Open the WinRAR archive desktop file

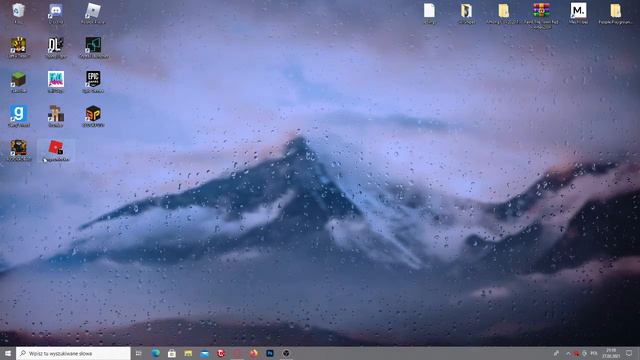click(x=541, y=10)
